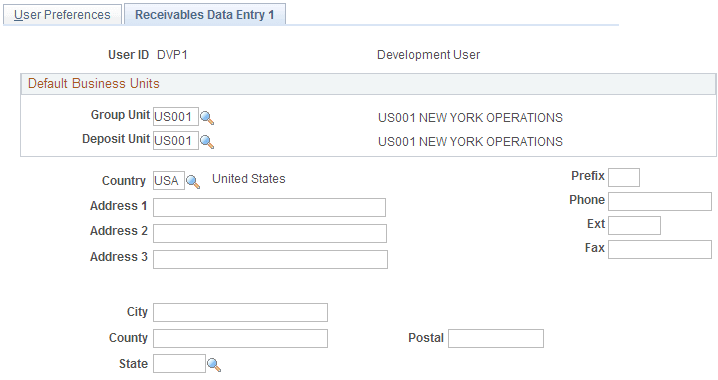Click the State label
This screenshot has width=718, height=380.
coord(133,364)
